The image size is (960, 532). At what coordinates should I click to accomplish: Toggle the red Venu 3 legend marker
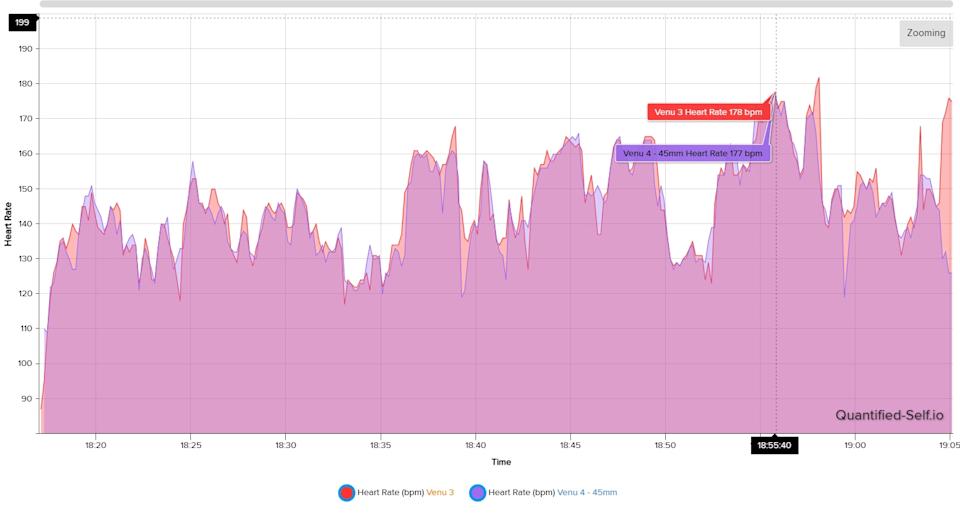coord(346,492)
